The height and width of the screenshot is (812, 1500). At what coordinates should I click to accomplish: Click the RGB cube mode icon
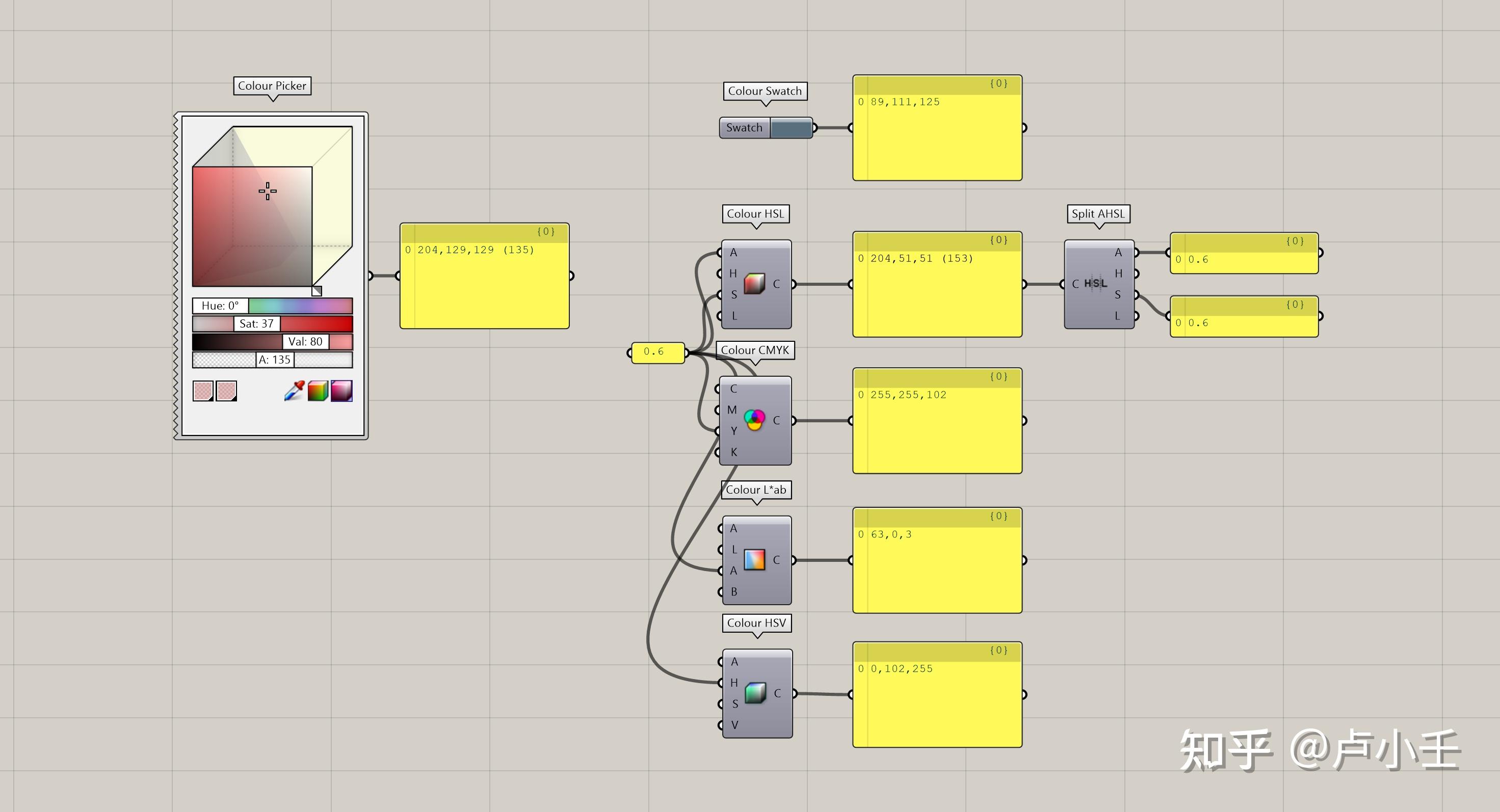(318, 391)
